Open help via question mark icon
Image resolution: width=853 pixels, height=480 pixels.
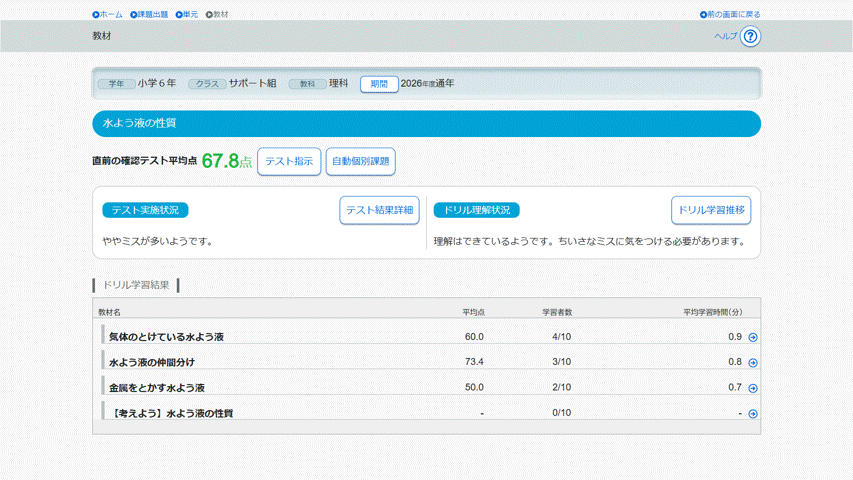tap(750, 36)
